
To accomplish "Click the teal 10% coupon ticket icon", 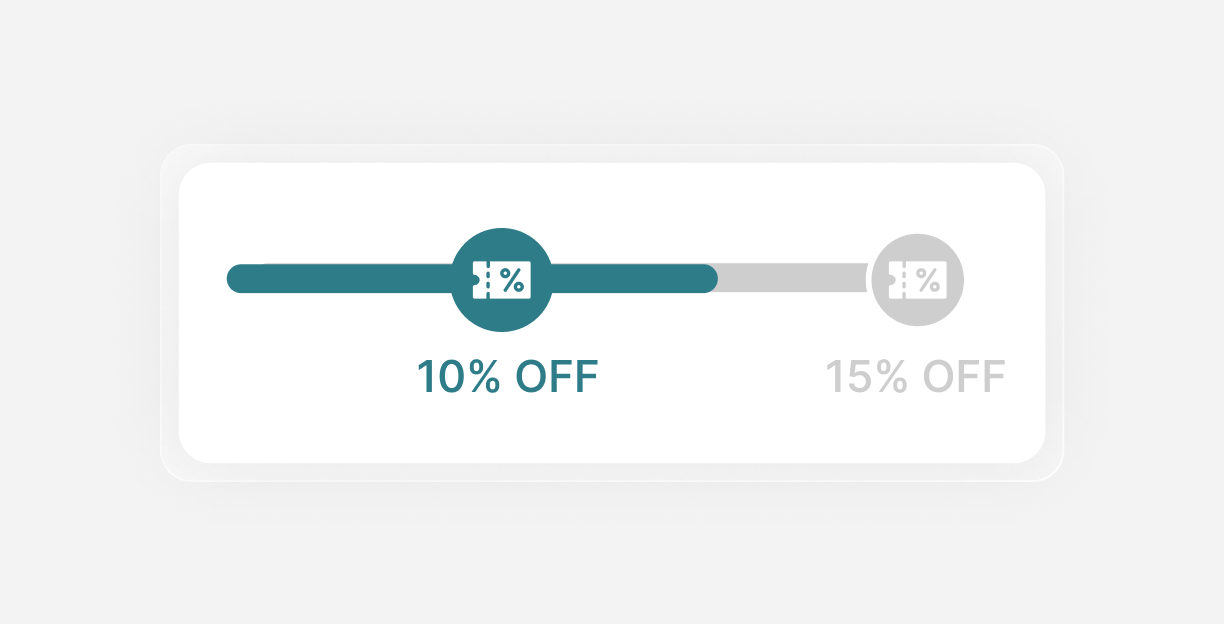I will 502,280.
